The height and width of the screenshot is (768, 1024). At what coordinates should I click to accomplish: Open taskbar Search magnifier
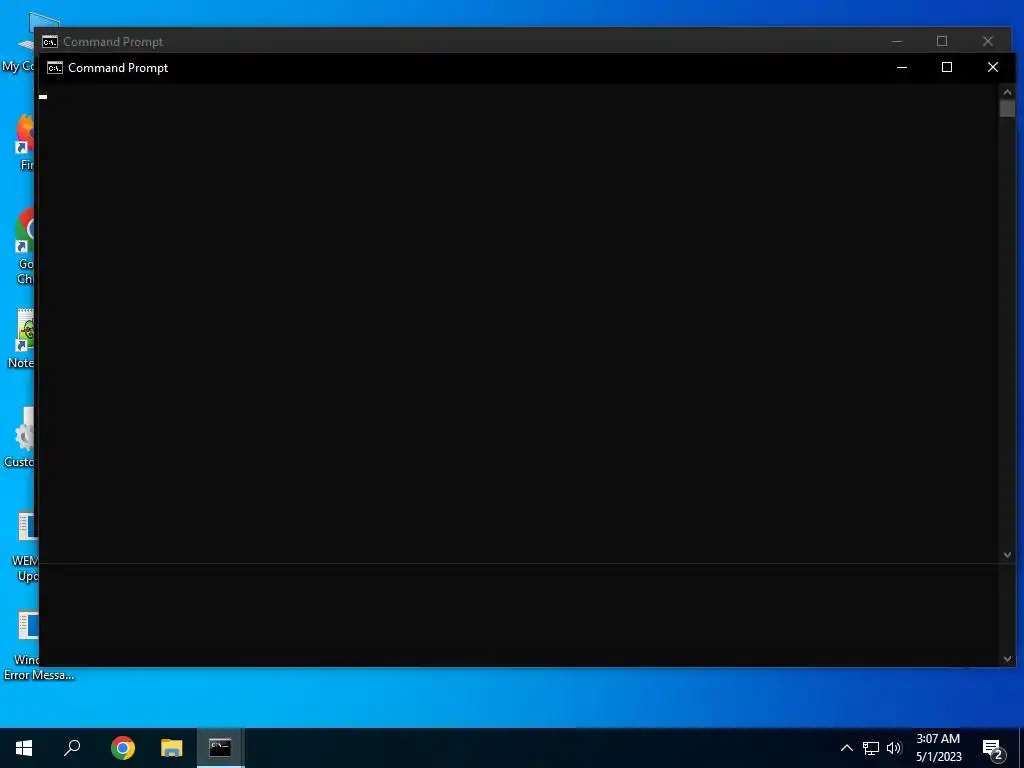coord(72,748)
